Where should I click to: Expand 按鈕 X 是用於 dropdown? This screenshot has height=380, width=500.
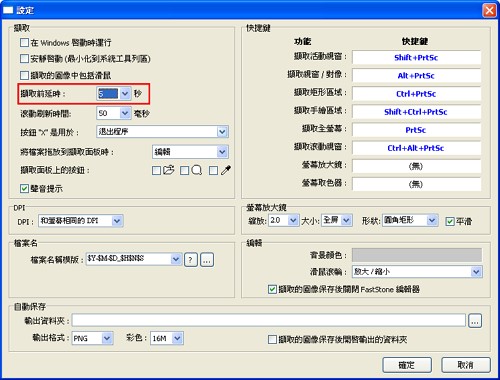tap(222, 132)
